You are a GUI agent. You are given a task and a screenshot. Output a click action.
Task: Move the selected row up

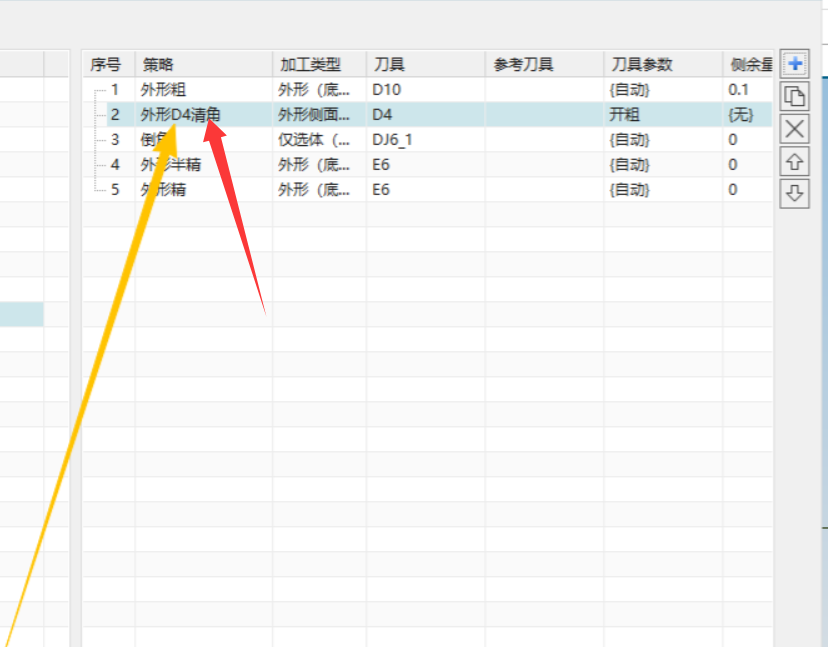[795, 162]
